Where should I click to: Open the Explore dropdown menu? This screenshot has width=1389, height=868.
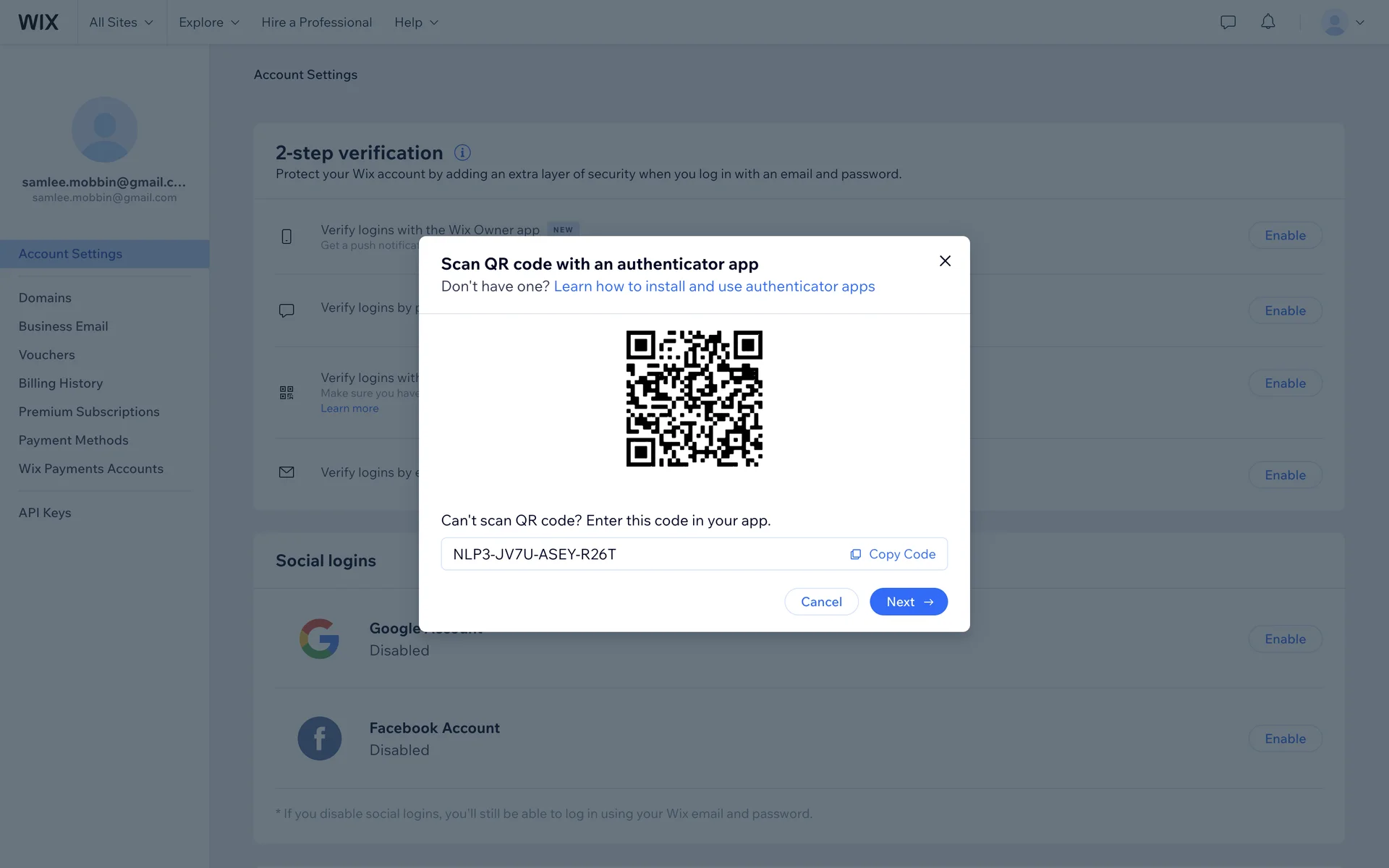[208, 22]
